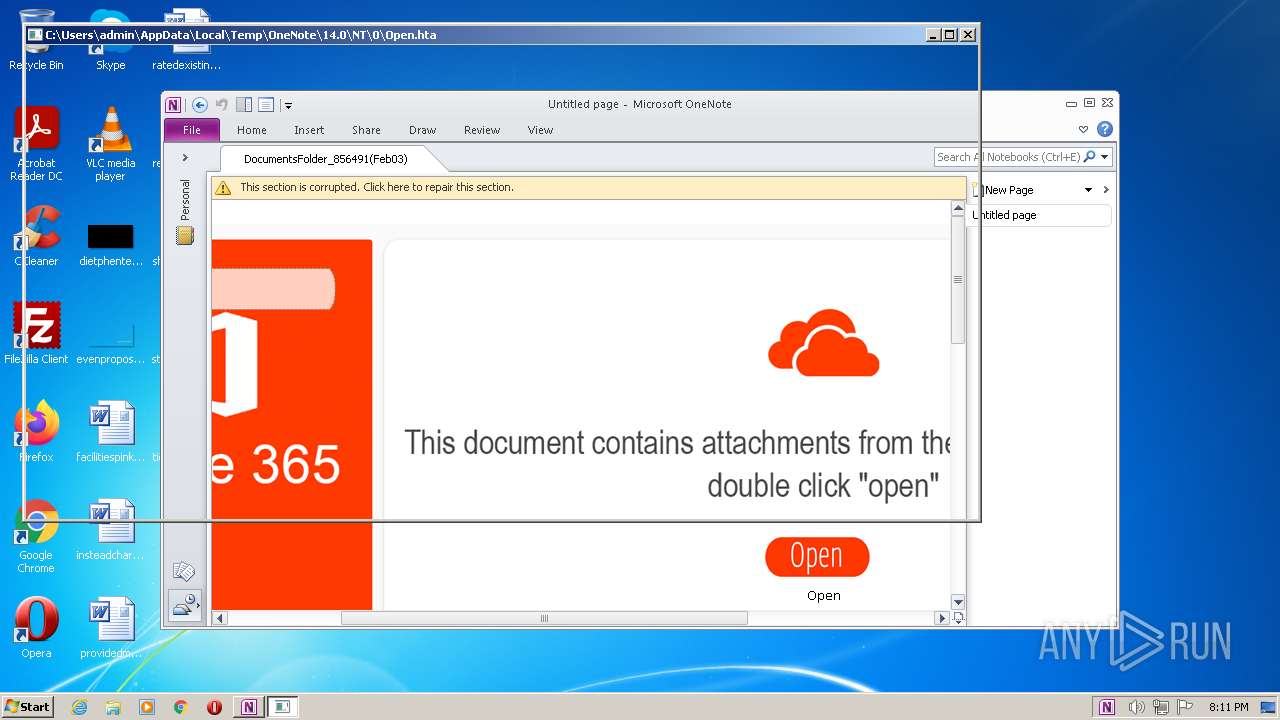Open Google Chrome desktop icon
Viewport: 1280px width, 720px height.
36,536
